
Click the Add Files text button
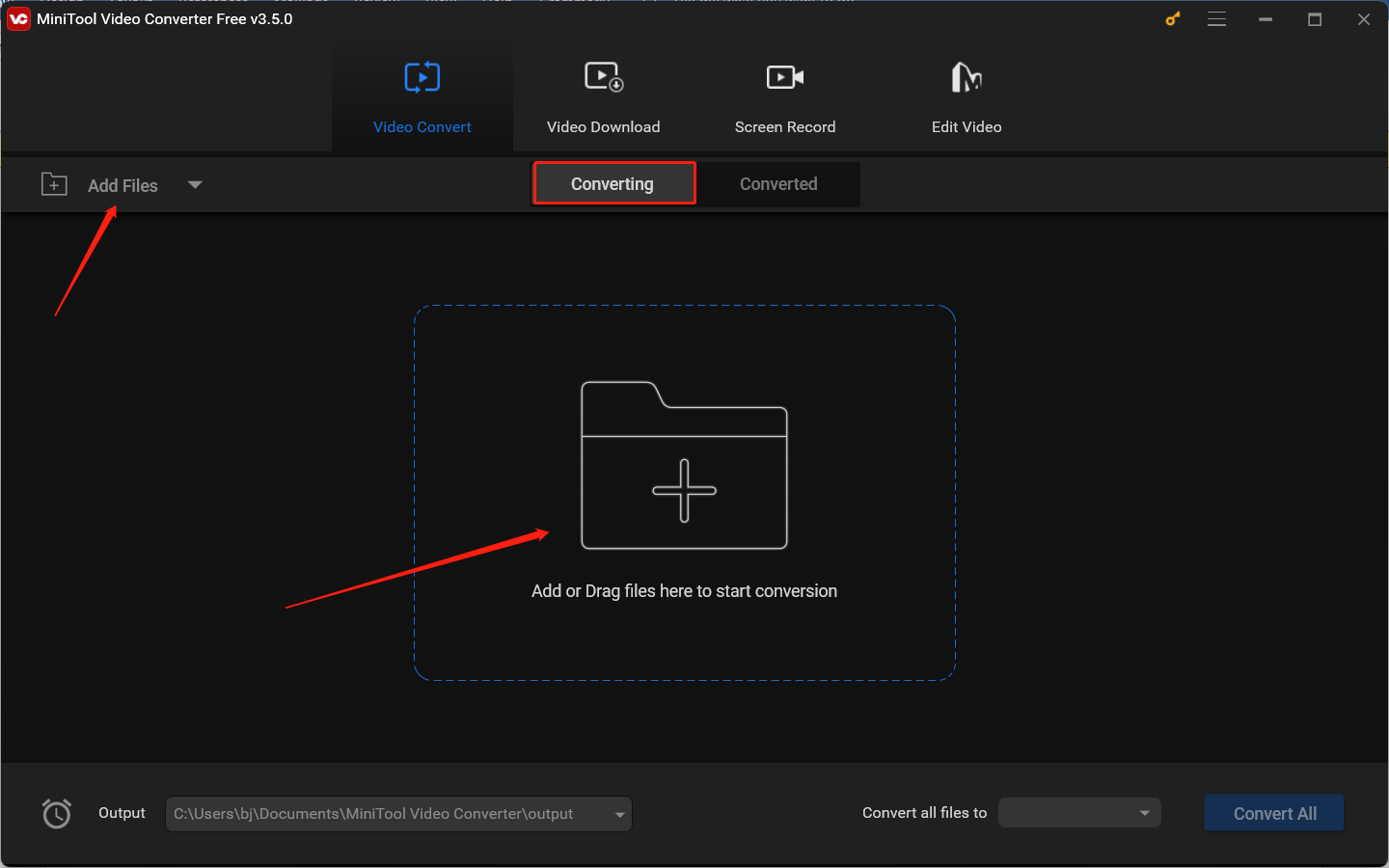pyautogui.click(x=123, y=185)
